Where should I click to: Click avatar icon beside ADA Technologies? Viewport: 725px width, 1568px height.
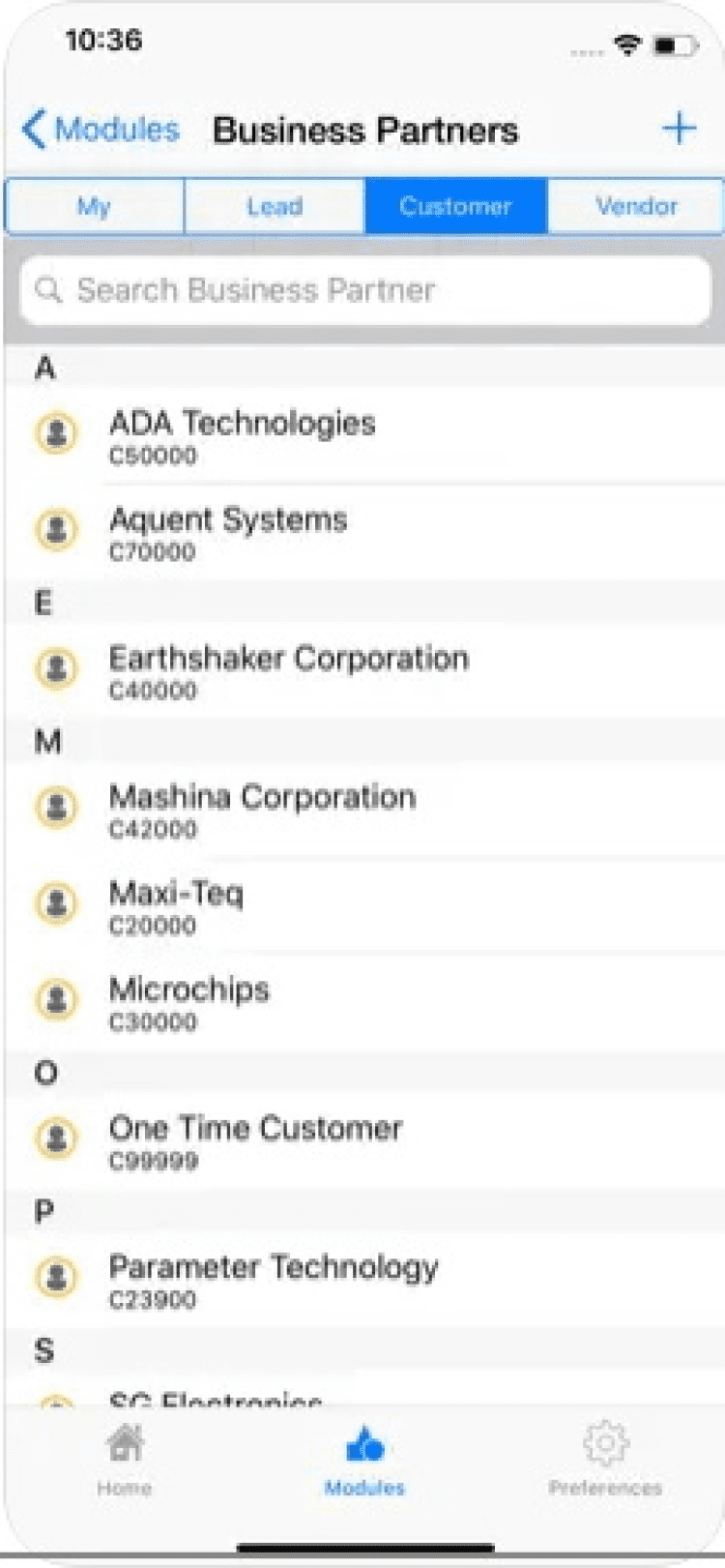(x=56, y=433)
